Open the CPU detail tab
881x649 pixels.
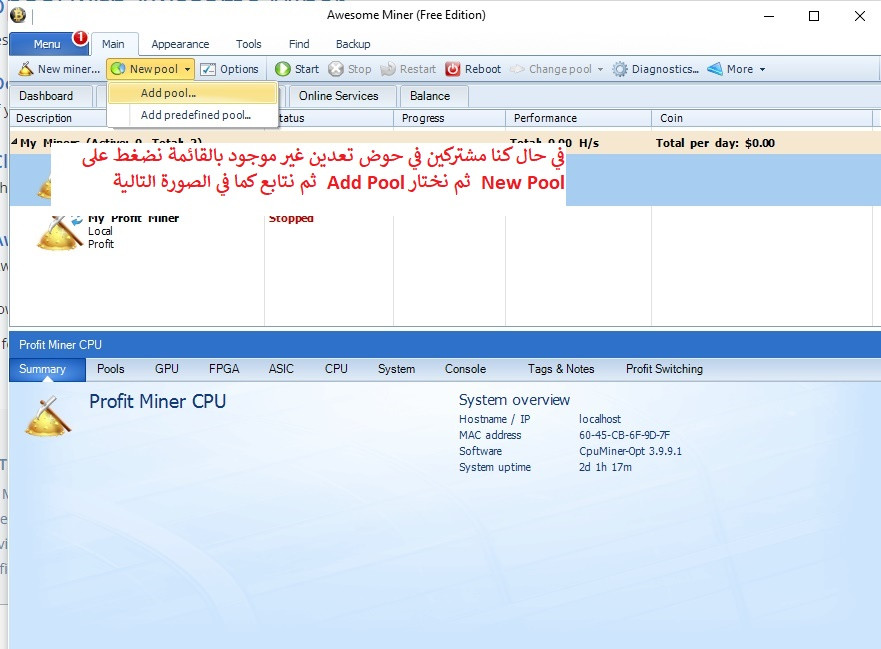[336, 369]
